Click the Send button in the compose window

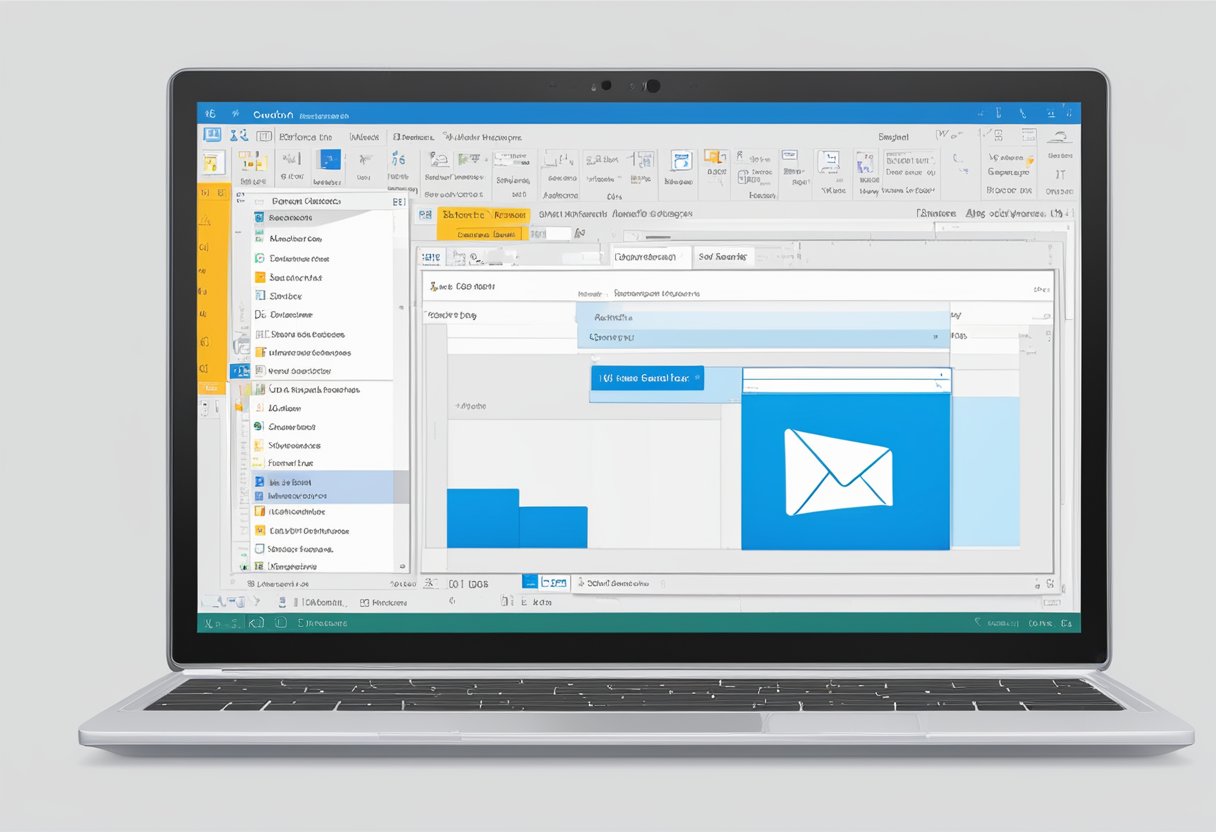click(x=646, y=378)
